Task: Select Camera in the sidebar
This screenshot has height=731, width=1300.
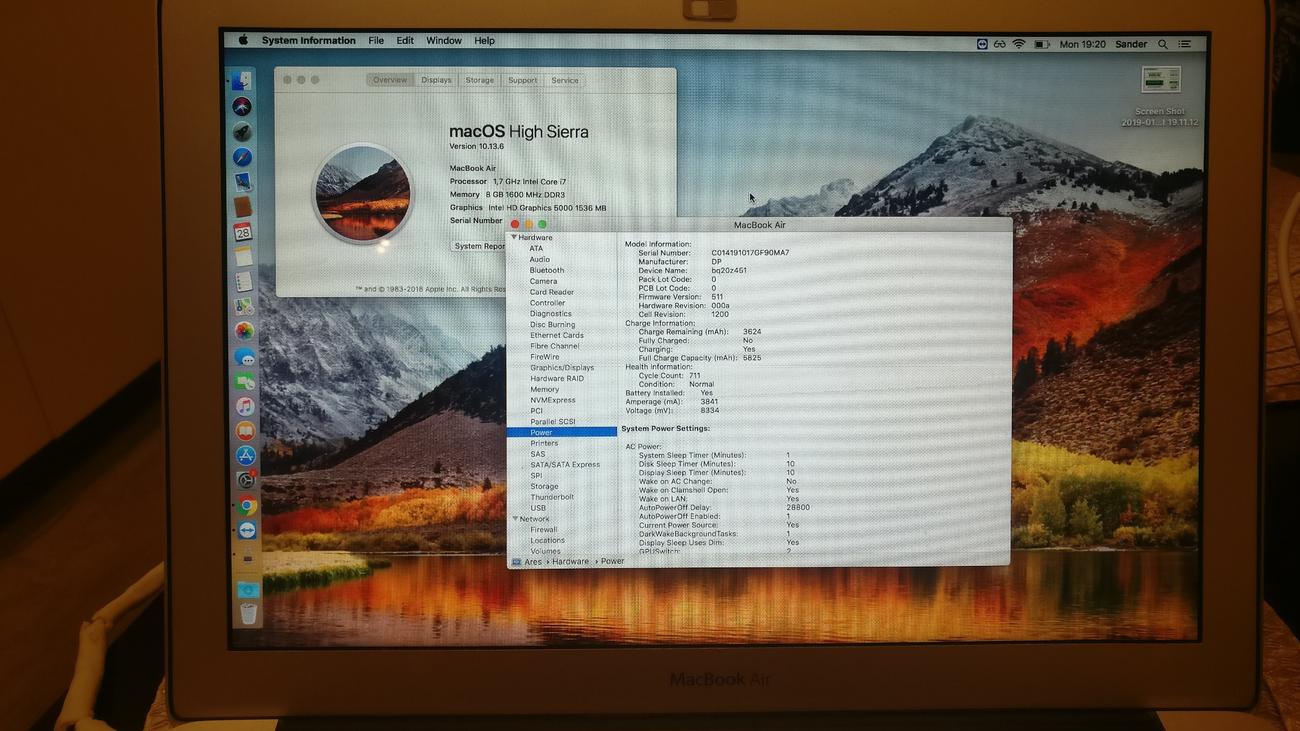Action: (x=543, y=281)
